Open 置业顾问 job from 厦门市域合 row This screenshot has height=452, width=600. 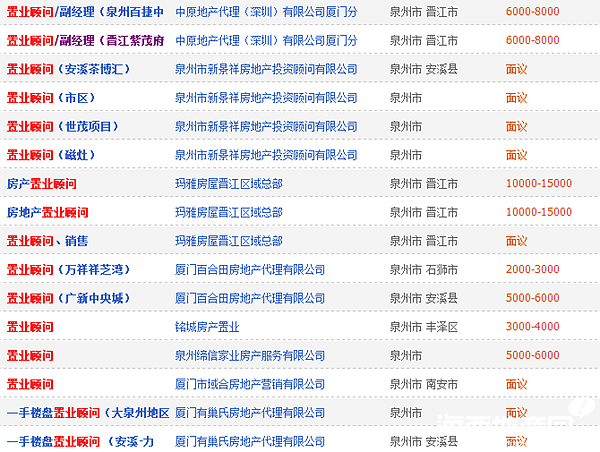click(x=30, y=385)
